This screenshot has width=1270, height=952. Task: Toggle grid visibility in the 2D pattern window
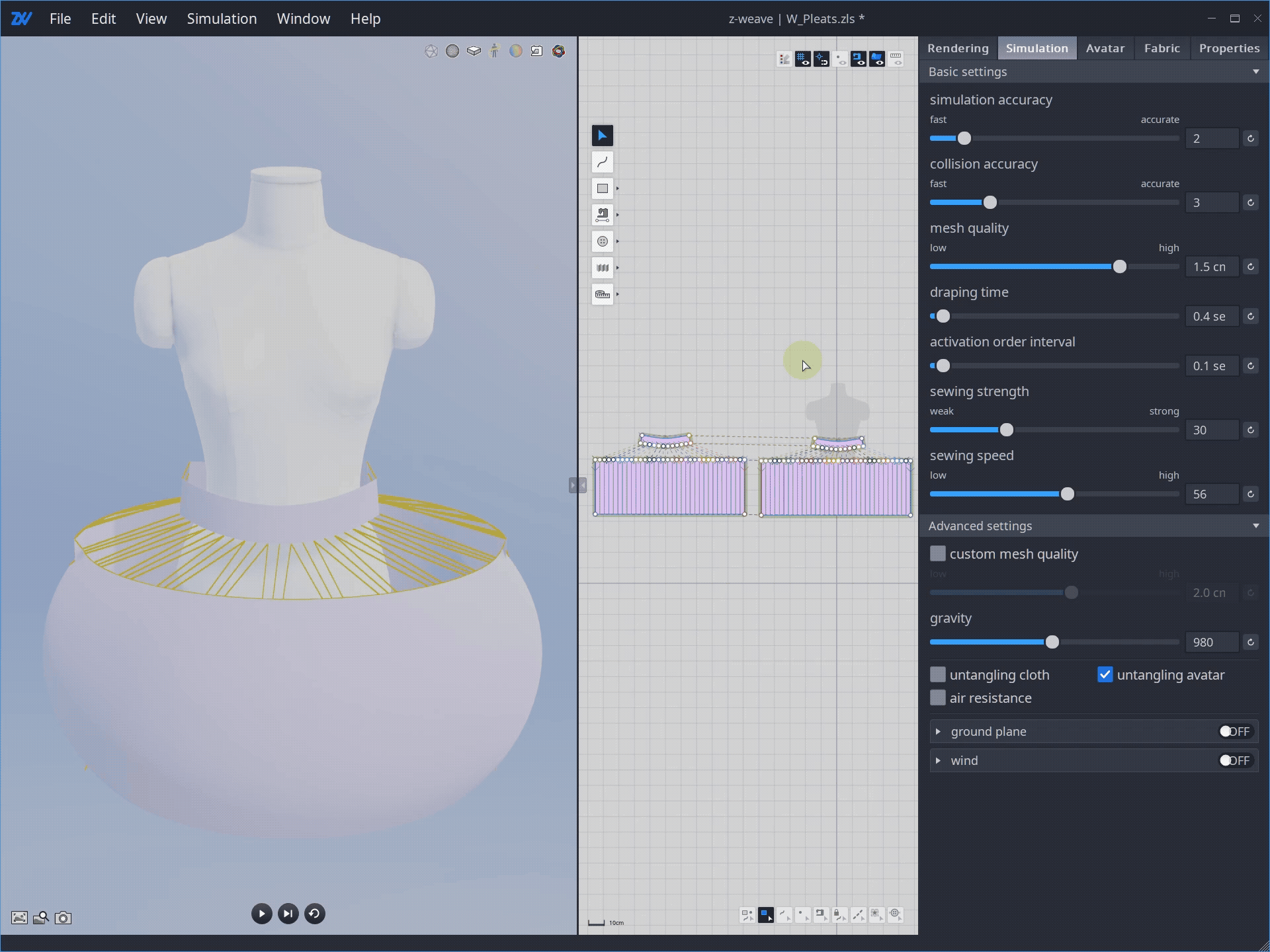pos(804,58)
